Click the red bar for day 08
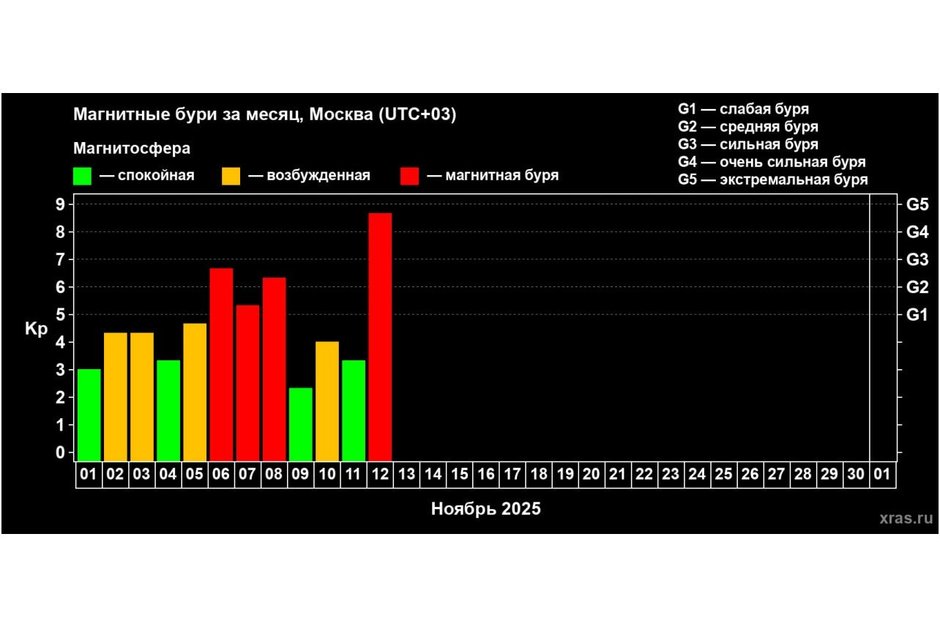The height and width of the screenshot is (627, 940). pos(274,369)
